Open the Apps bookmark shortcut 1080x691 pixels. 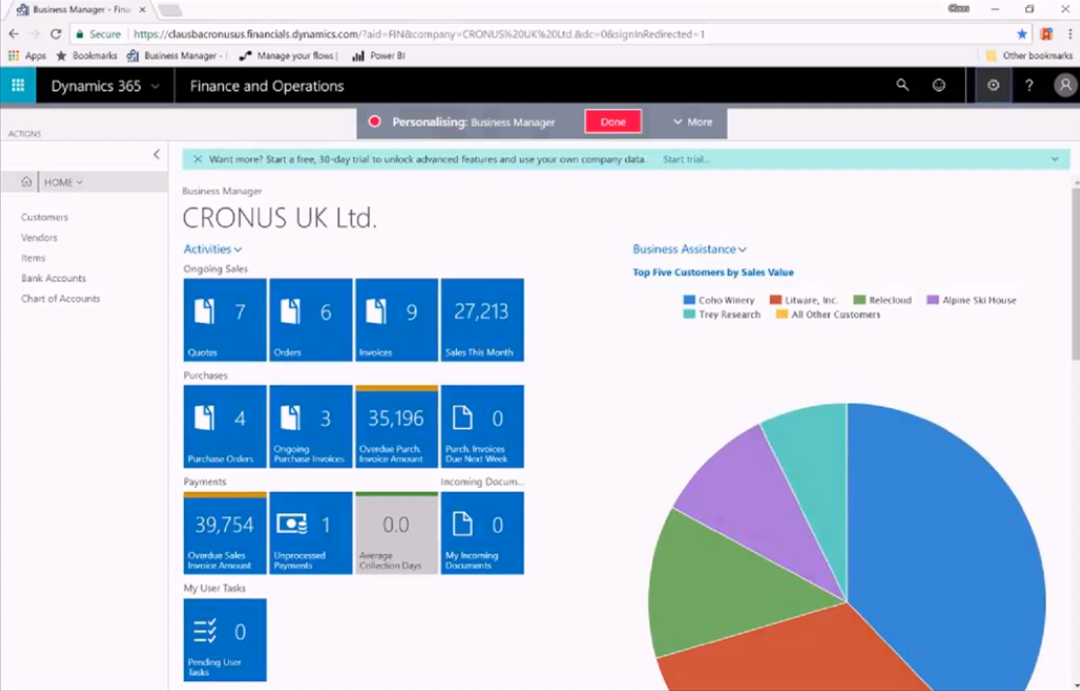(27, 56)
